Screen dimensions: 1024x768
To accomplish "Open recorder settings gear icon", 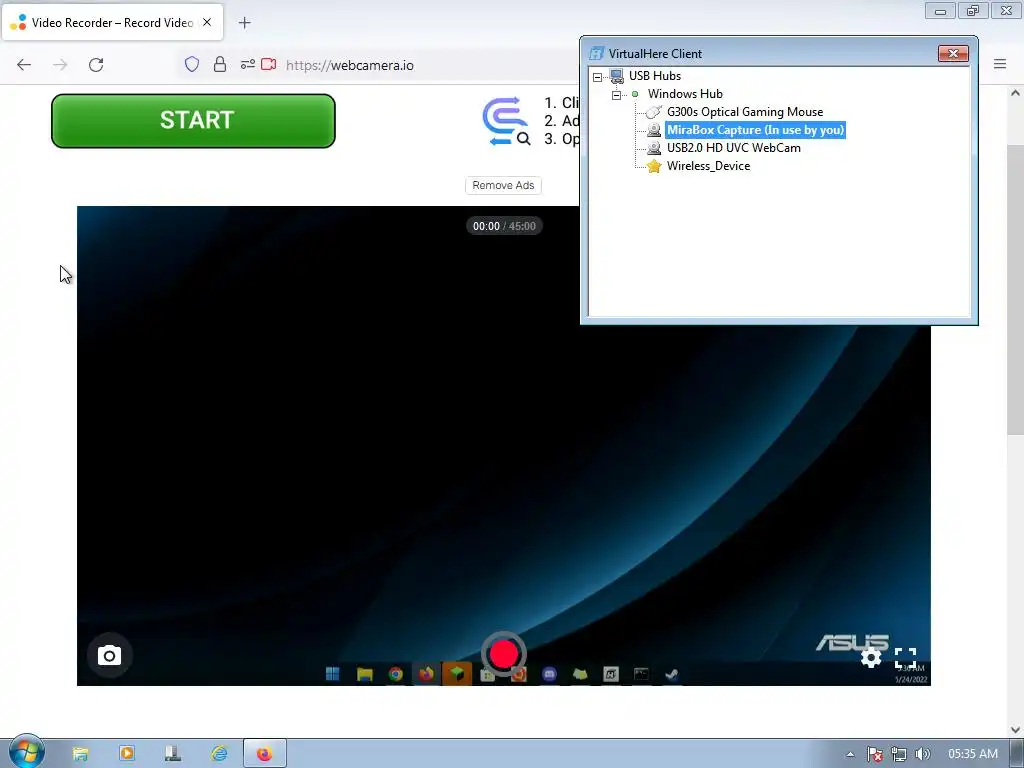I will click(871, 657).
